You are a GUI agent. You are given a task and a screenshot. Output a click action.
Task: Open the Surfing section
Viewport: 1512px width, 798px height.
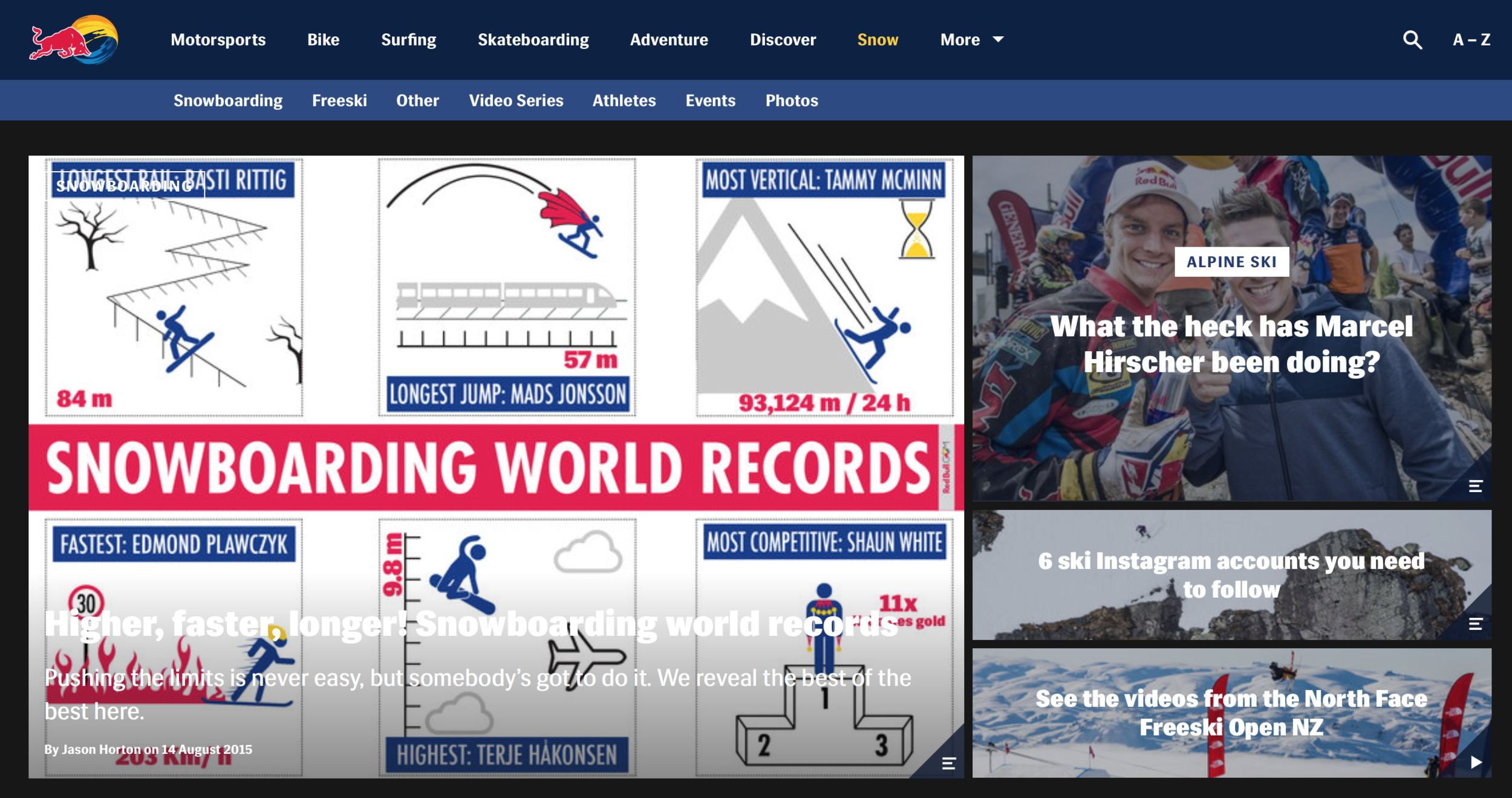[408, 40]
